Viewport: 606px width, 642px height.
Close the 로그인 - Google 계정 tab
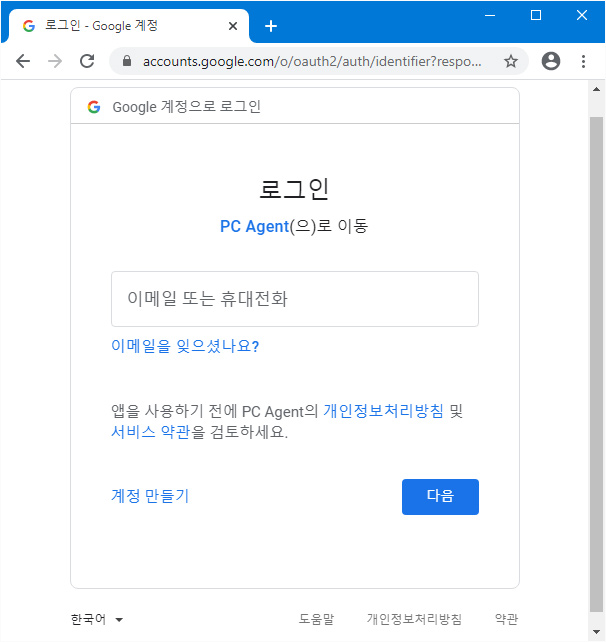tap(233, 26)
